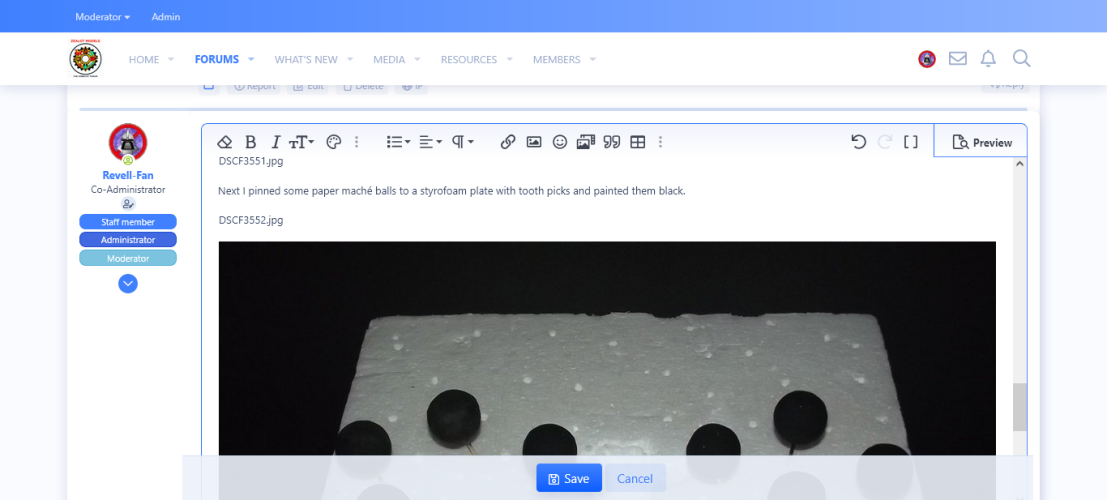This screenshot has height=500, width=1107.
Task: Undo the last edit
Action: coord(858,142)
